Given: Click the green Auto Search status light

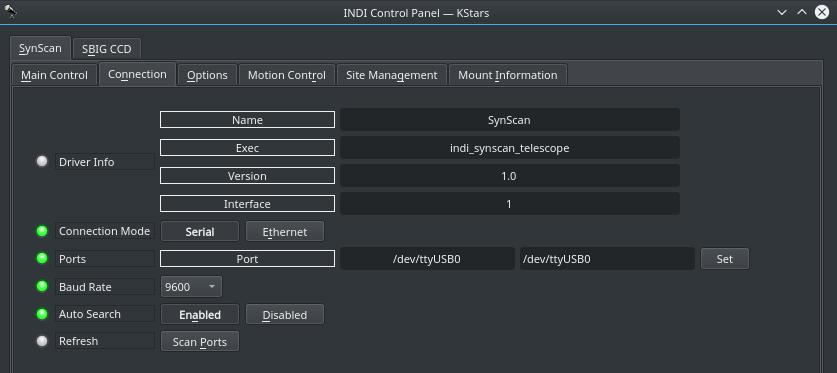Looking at the screenshot, I should pyautogui.click(x=42, y=314).
